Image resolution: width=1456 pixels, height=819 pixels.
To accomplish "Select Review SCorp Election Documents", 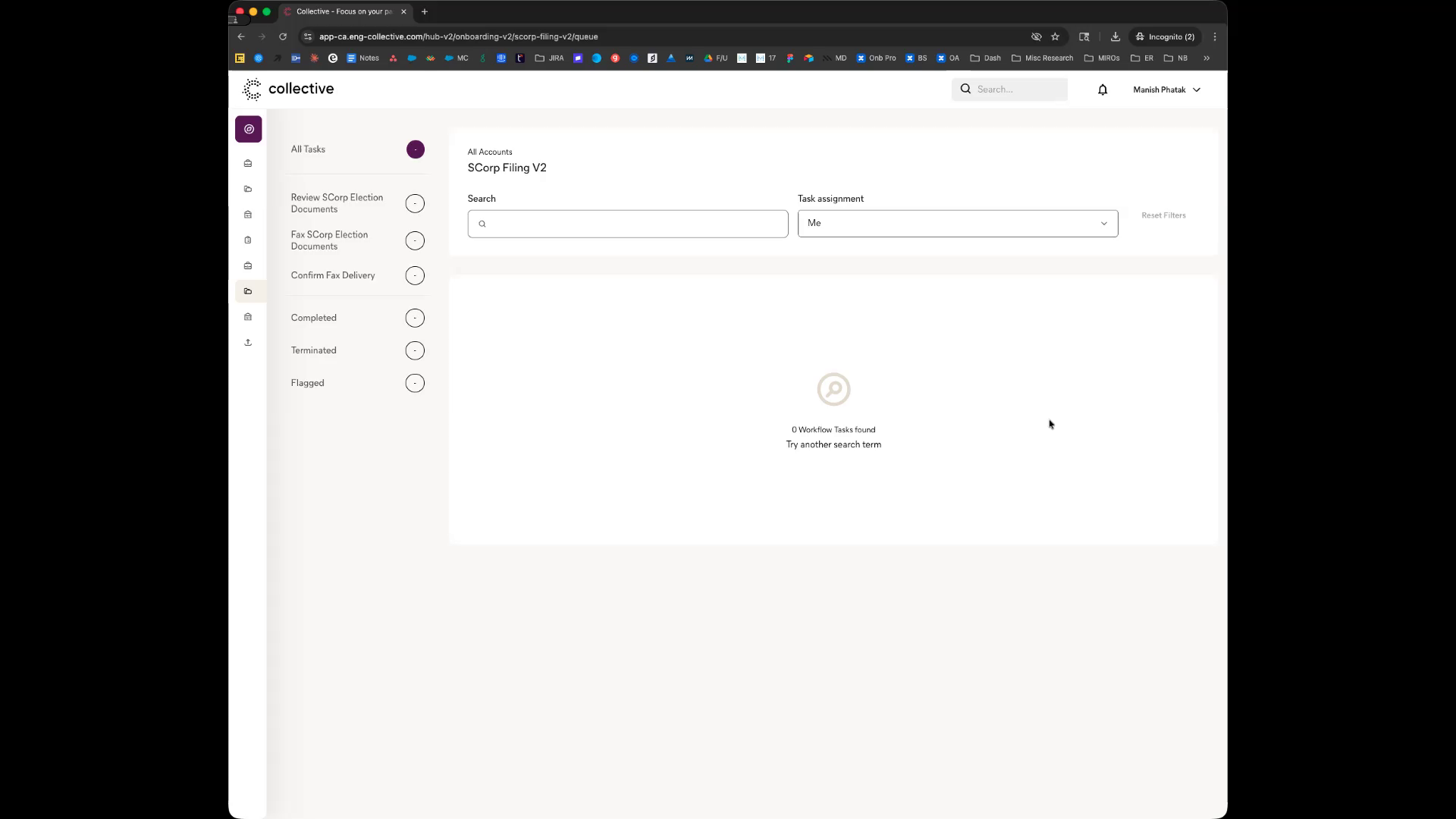I will 337,203.
